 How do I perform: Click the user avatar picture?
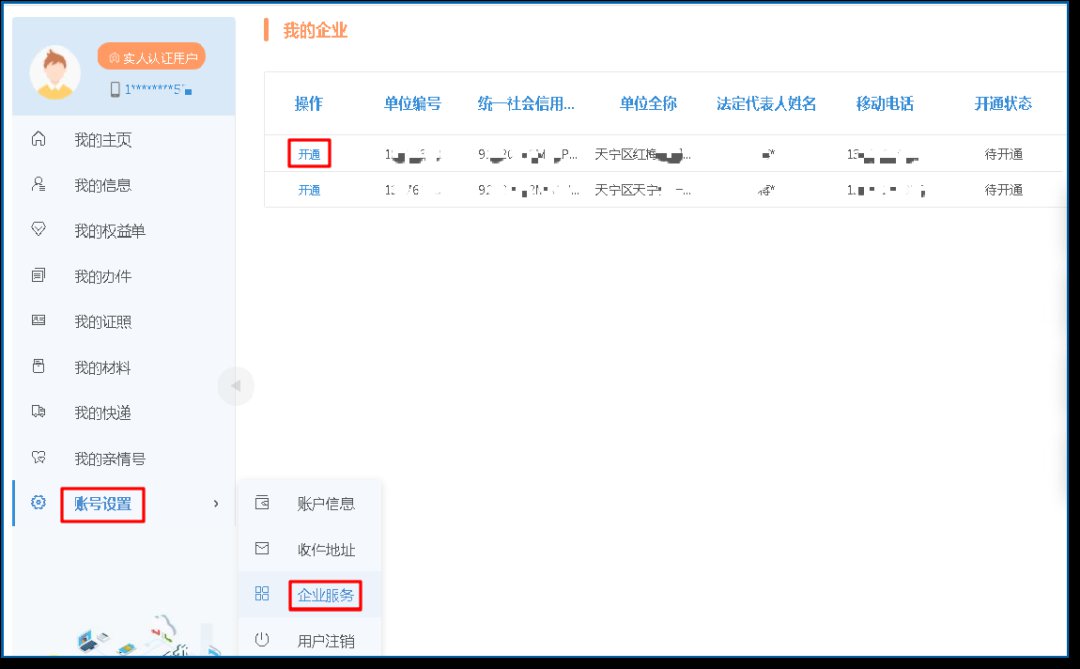(x=55, y=73)
